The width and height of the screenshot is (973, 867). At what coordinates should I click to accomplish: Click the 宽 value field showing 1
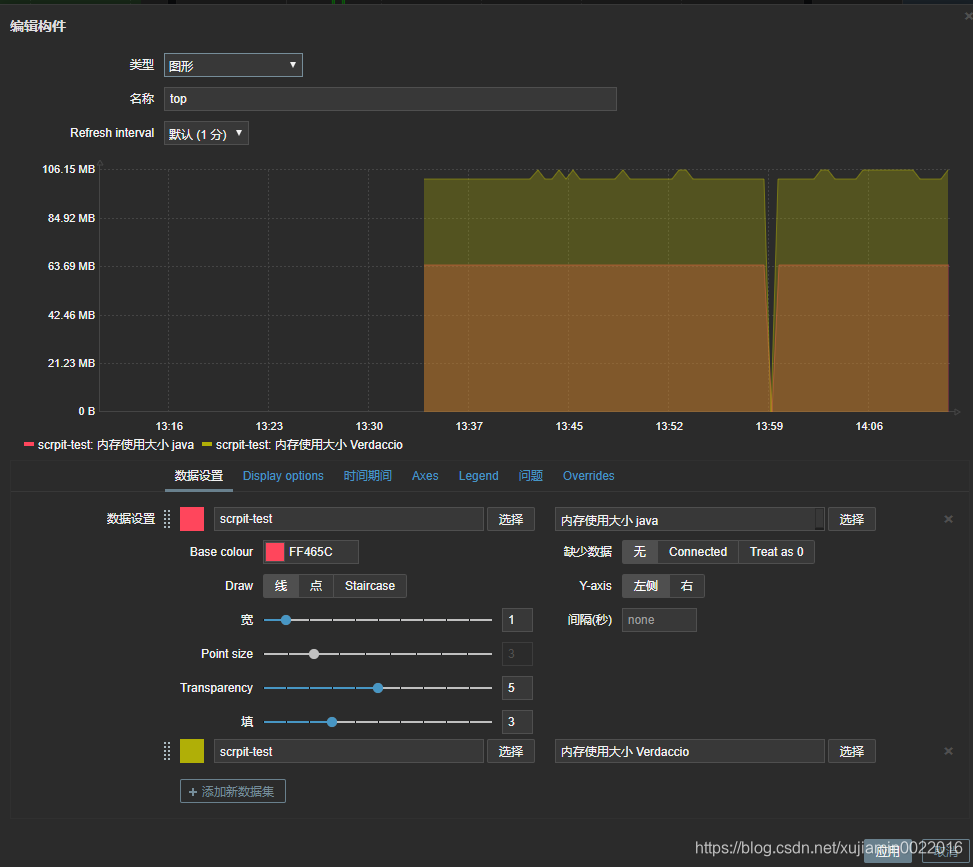(518, 620)
